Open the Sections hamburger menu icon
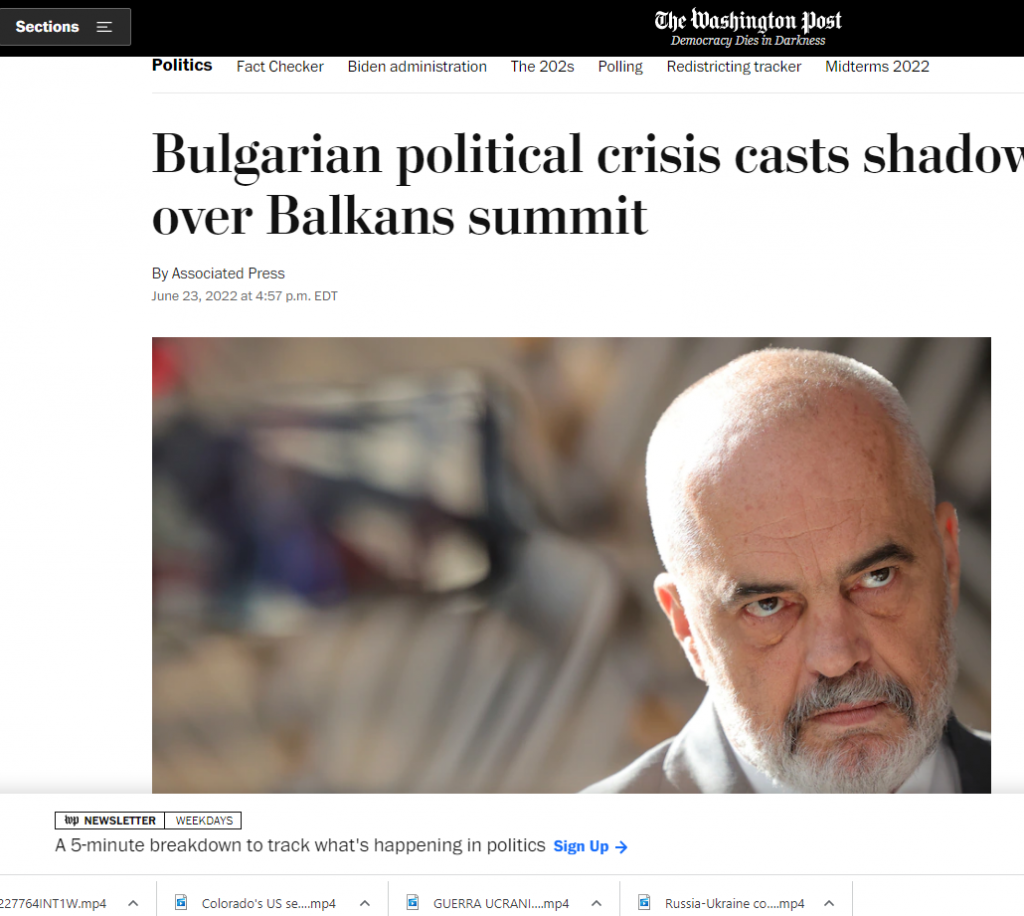The width and height of the screenshot is (1024, 916). 104,27
